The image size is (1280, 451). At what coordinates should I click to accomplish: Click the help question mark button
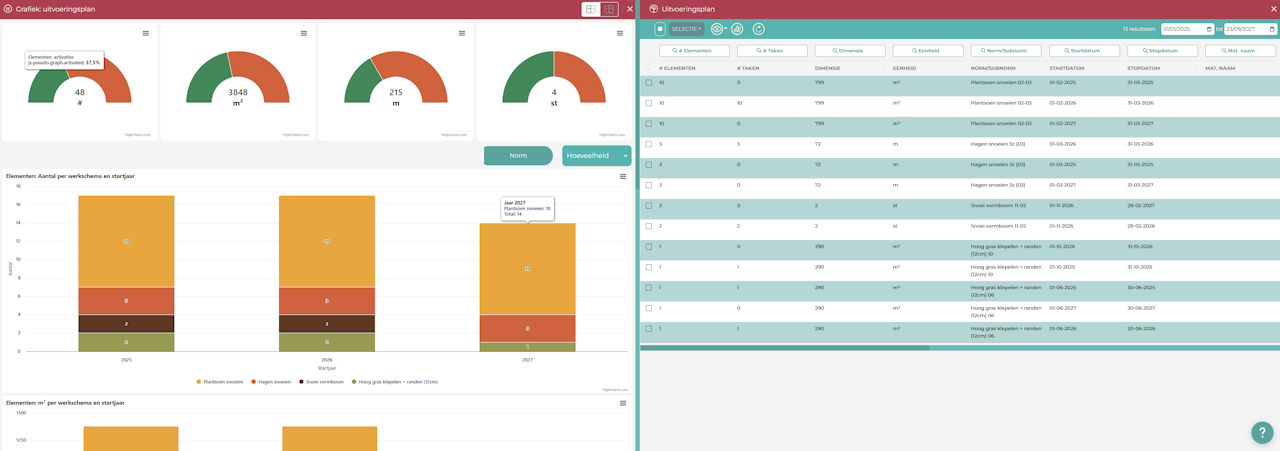(x=1262, y=433)
